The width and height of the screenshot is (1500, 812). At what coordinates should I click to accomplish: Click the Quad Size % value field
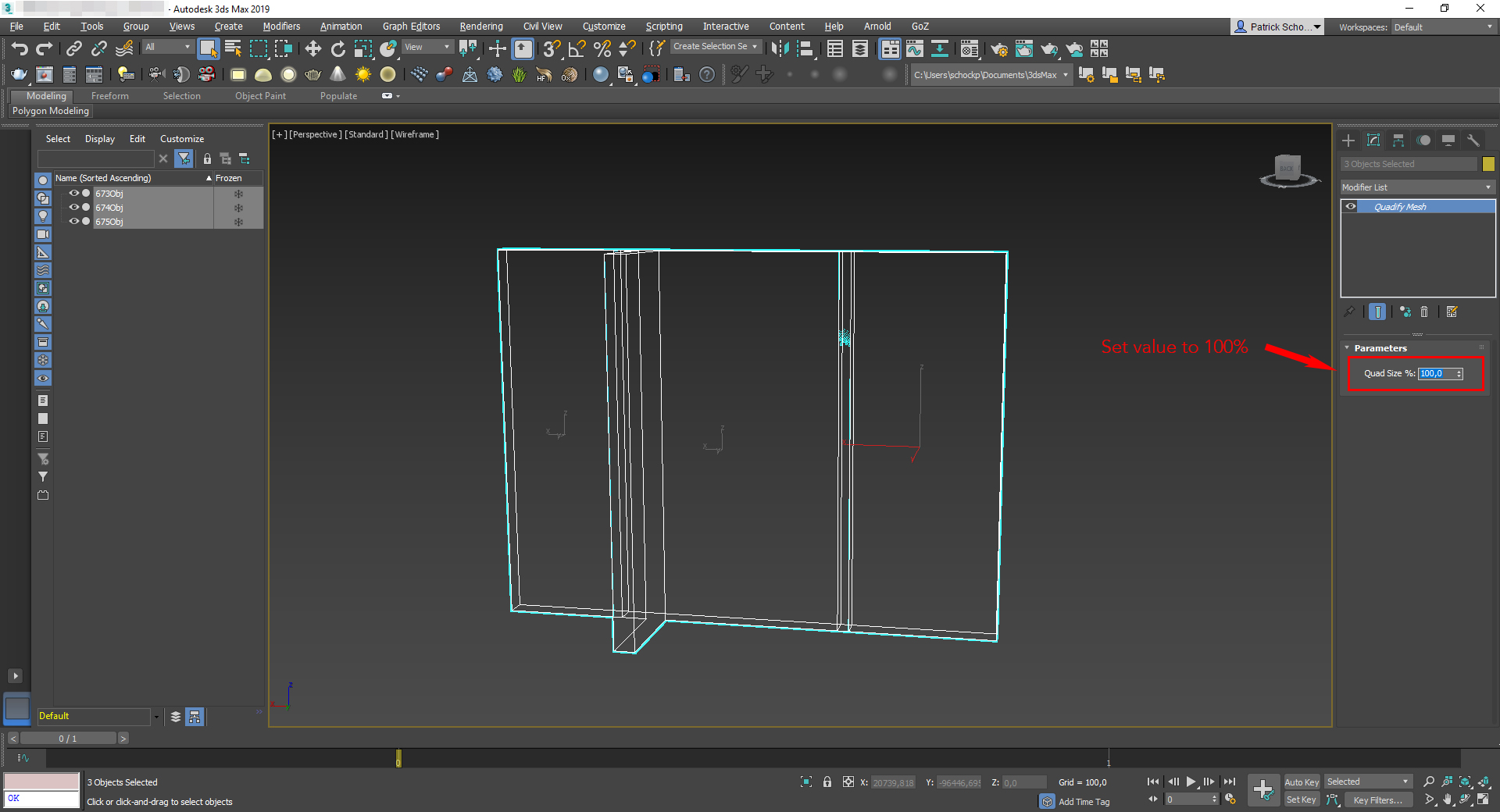pos(1435,374)
